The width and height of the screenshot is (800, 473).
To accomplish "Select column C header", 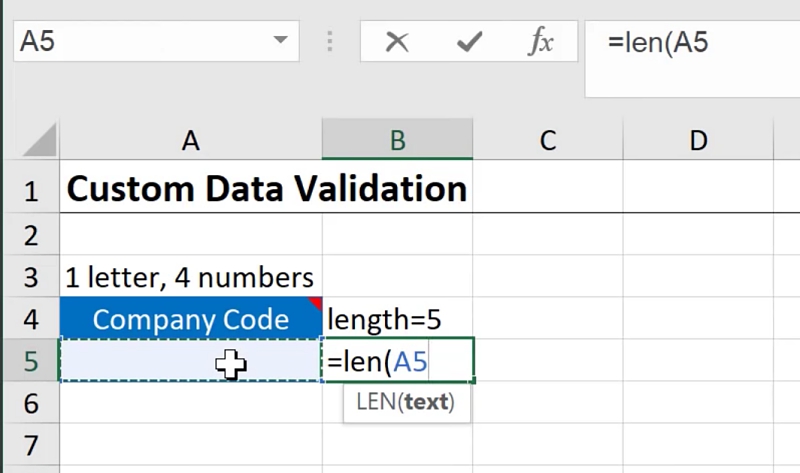I will click(547, 141).
